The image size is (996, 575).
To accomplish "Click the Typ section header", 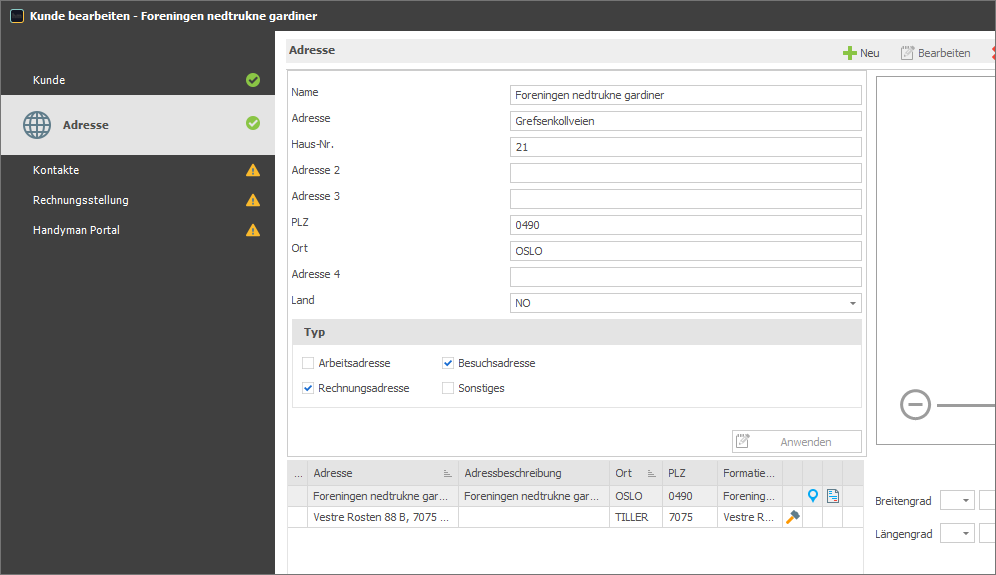I will (x=577, y=332).
